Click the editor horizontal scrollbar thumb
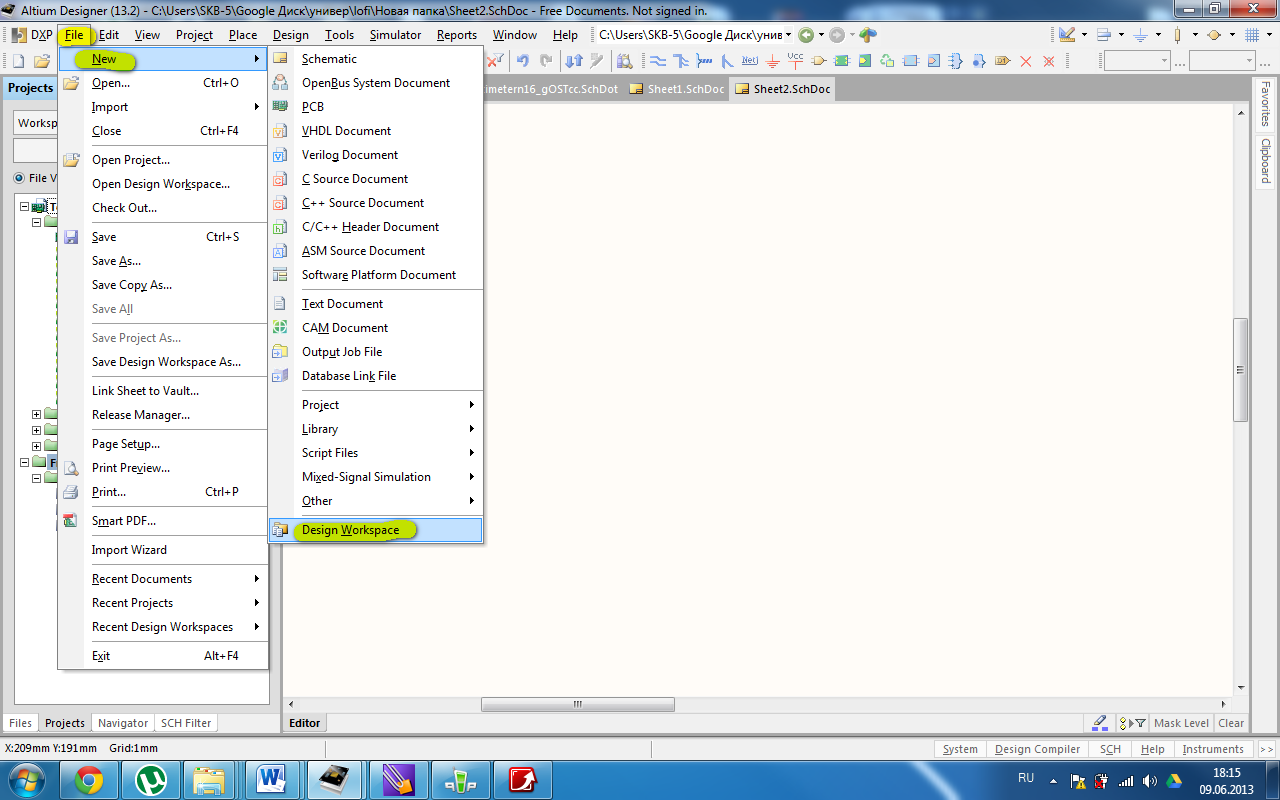This screenshot has height=800, width=1280. tap(578, 704)
